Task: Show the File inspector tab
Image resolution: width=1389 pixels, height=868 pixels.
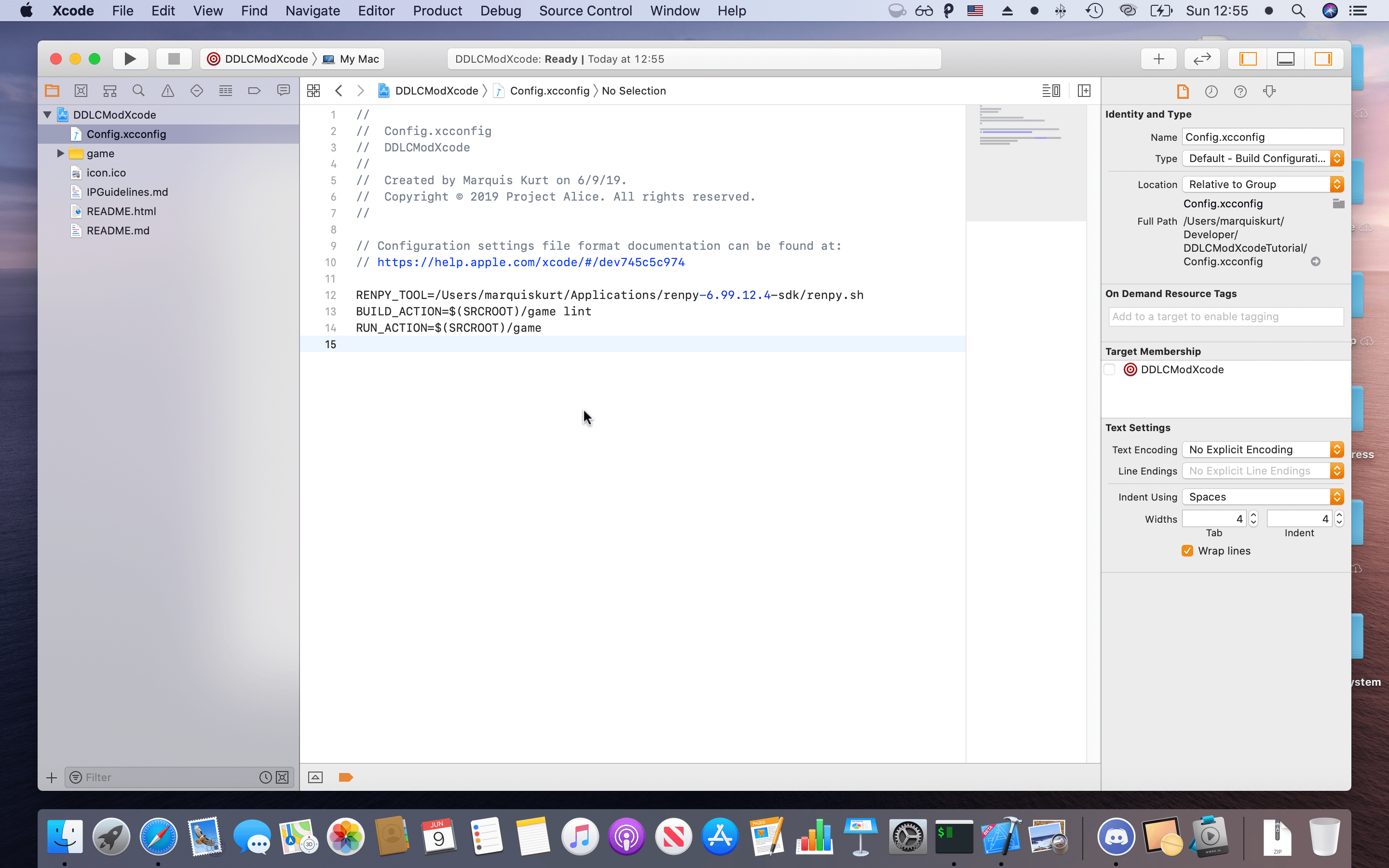Action: pyautogui.click(x=1183, y=91)
